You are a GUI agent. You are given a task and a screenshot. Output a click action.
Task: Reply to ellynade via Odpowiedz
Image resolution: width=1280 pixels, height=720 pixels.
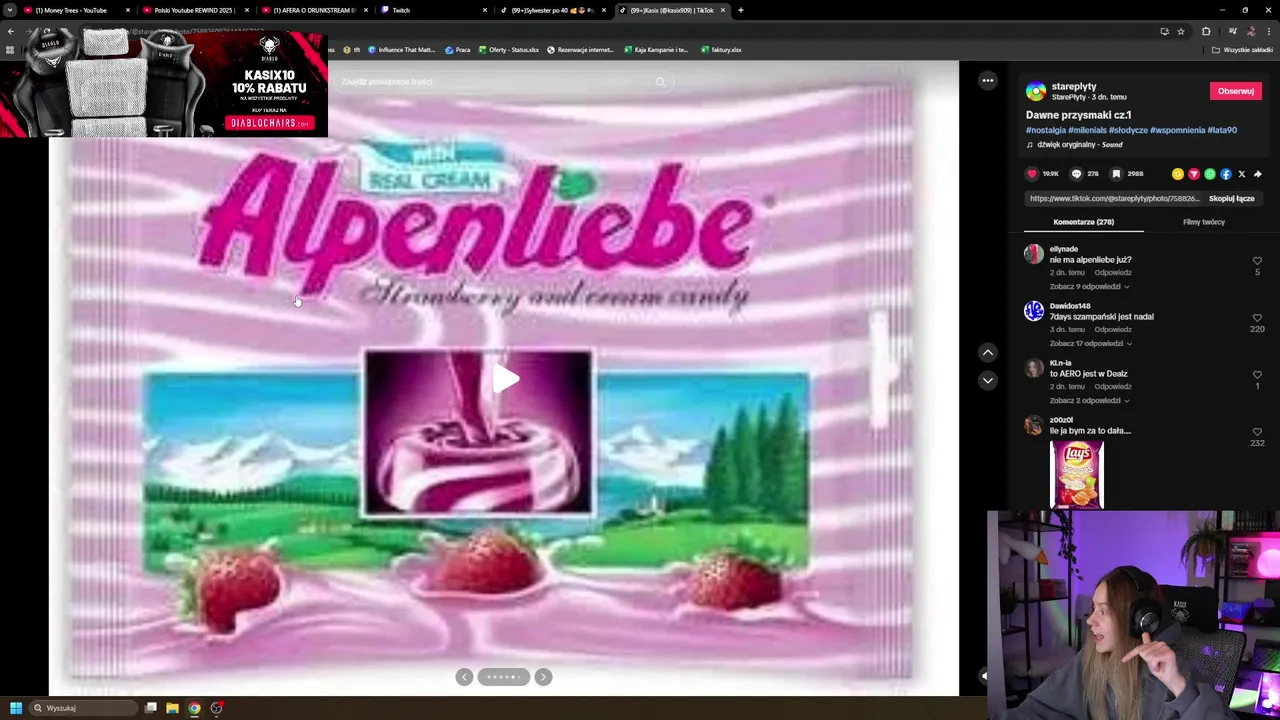[1112, 272]
